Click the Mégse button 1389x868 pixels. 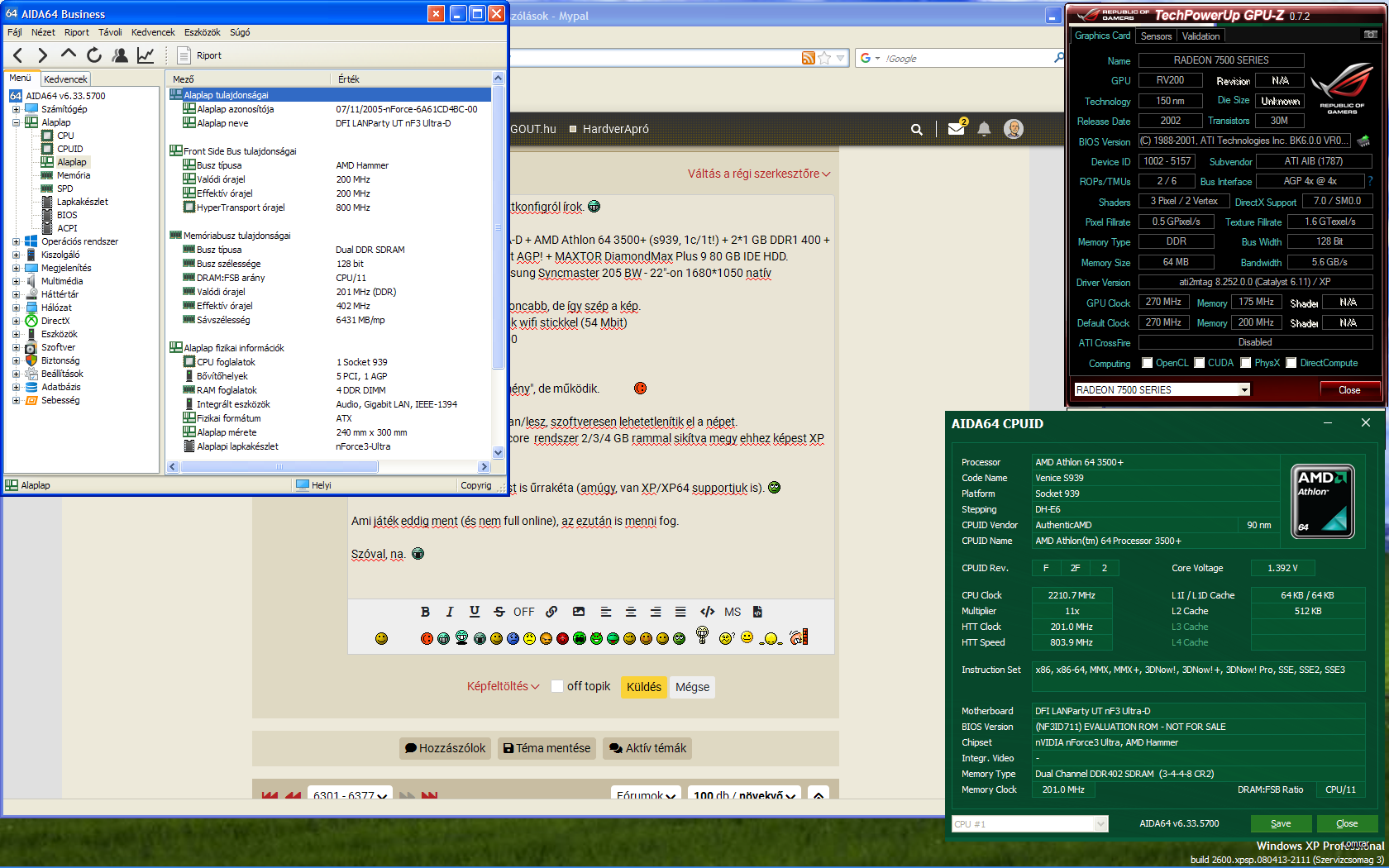tap(693, 687)
